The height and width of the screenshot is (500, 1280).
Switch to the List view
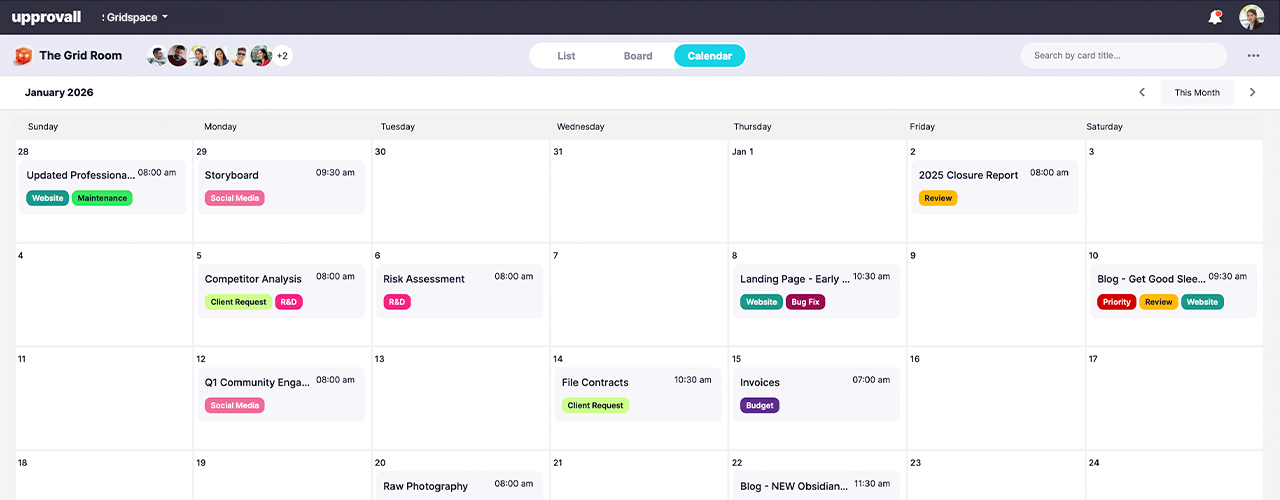[566, 56]
